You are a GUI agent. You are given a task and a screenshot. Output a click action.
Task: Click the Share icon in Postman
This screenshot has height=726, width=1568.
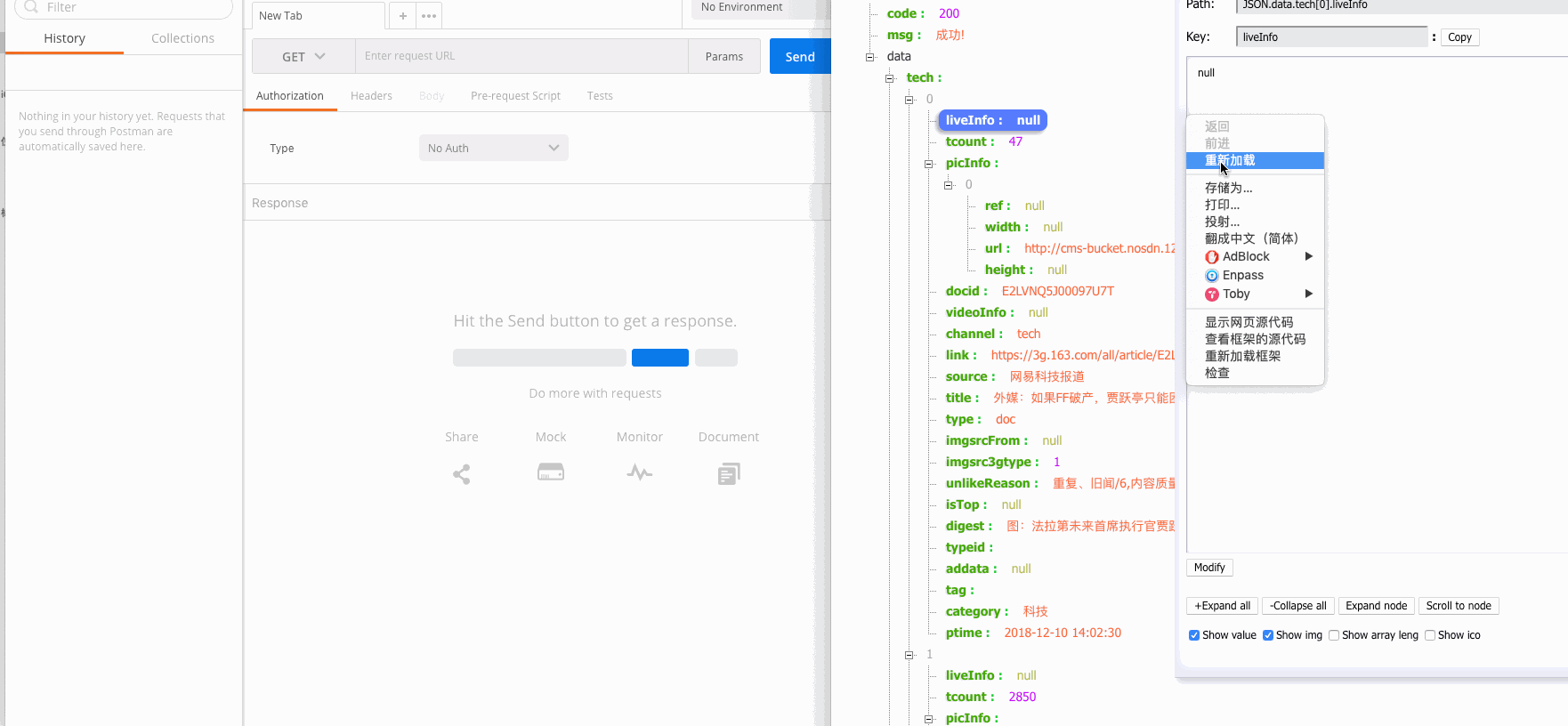coord(461,474)
